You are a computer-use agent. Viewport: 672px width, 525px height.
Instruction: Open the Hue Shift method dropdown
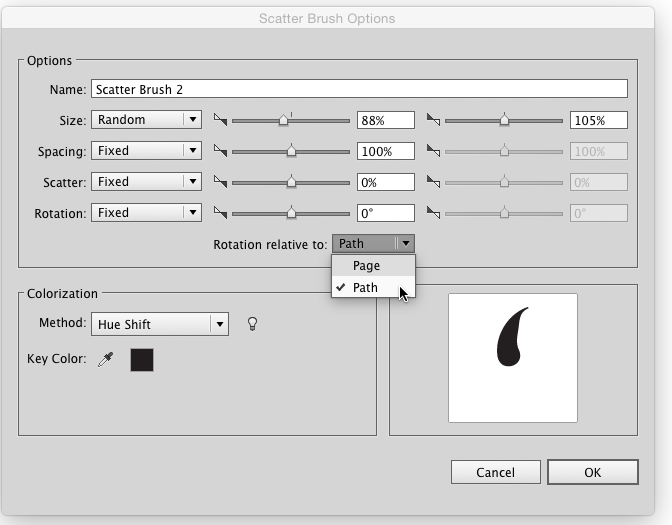coord(159,324)
